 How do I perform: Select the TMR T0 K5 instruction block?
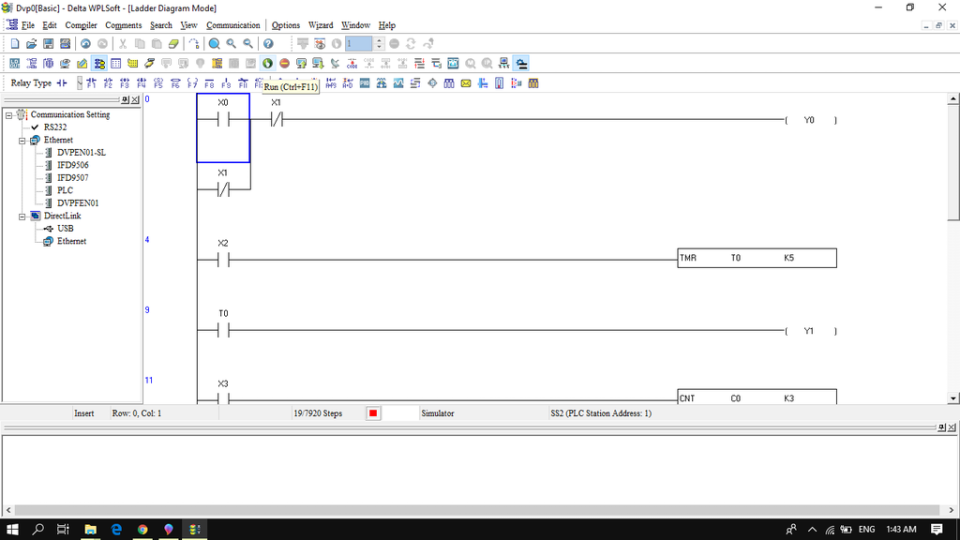pyautogui.click(x=757, y=258)
